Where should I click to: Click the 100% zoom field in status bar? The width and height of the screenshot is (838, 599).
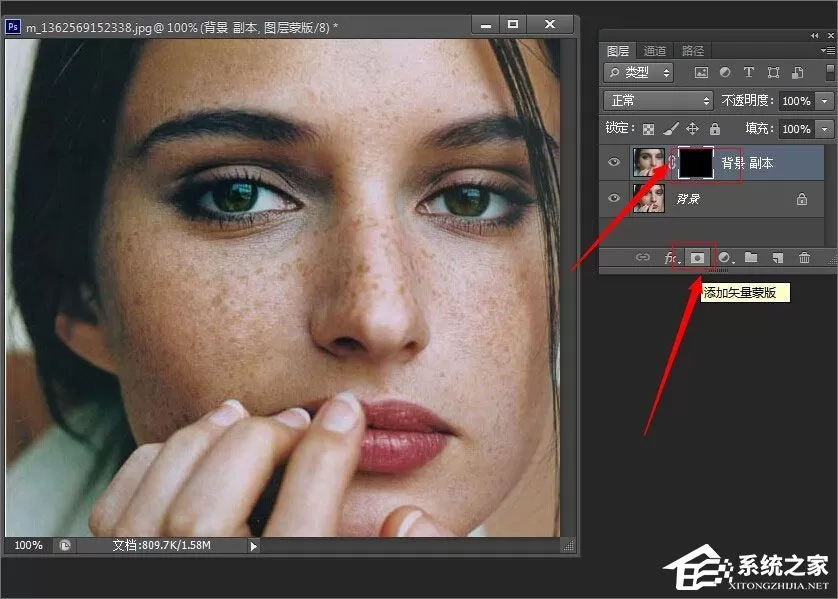(x=28, y=545)
